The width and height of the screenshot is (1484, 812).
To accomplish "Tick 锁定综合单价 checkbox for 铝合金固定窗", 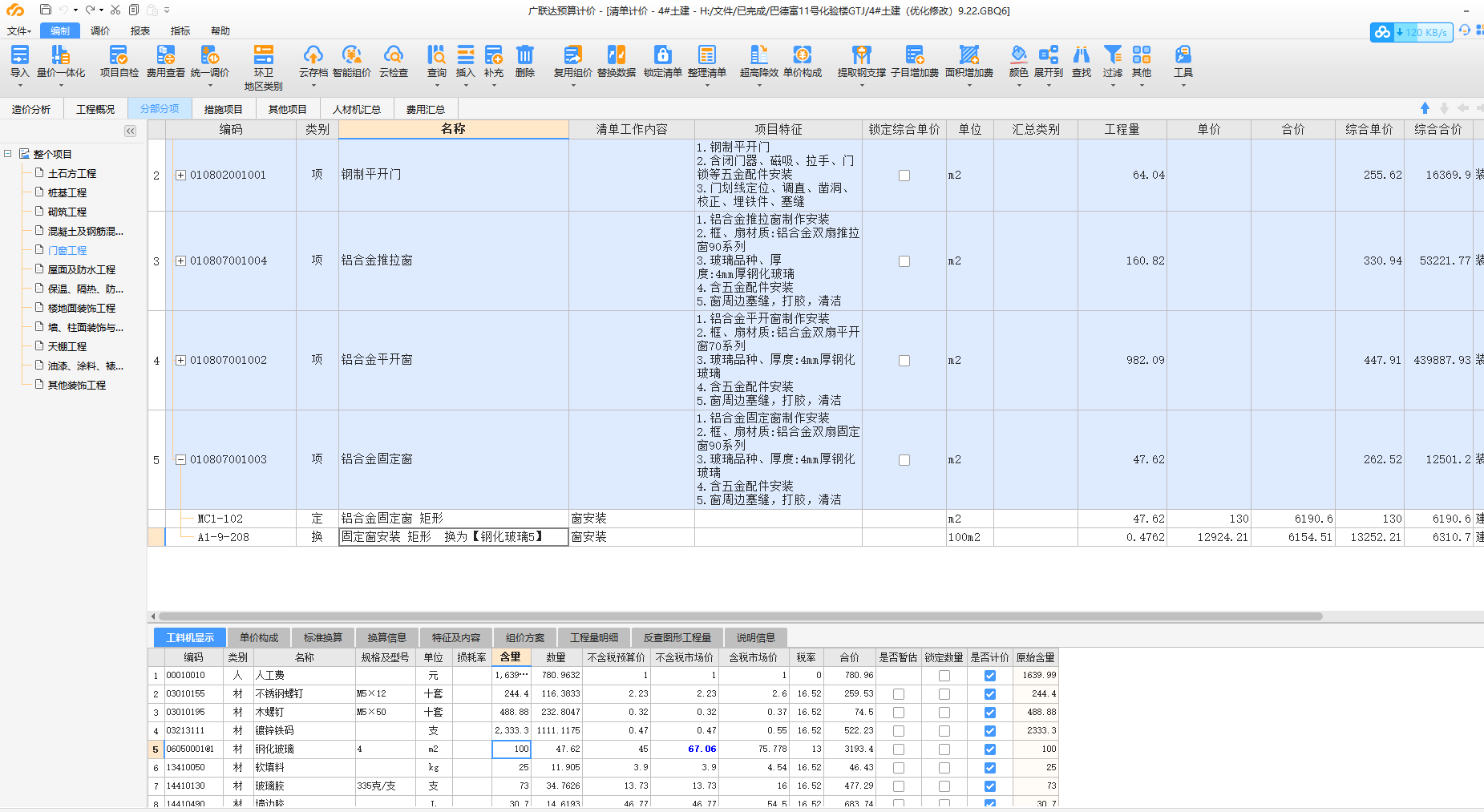I will coord(904,460).
